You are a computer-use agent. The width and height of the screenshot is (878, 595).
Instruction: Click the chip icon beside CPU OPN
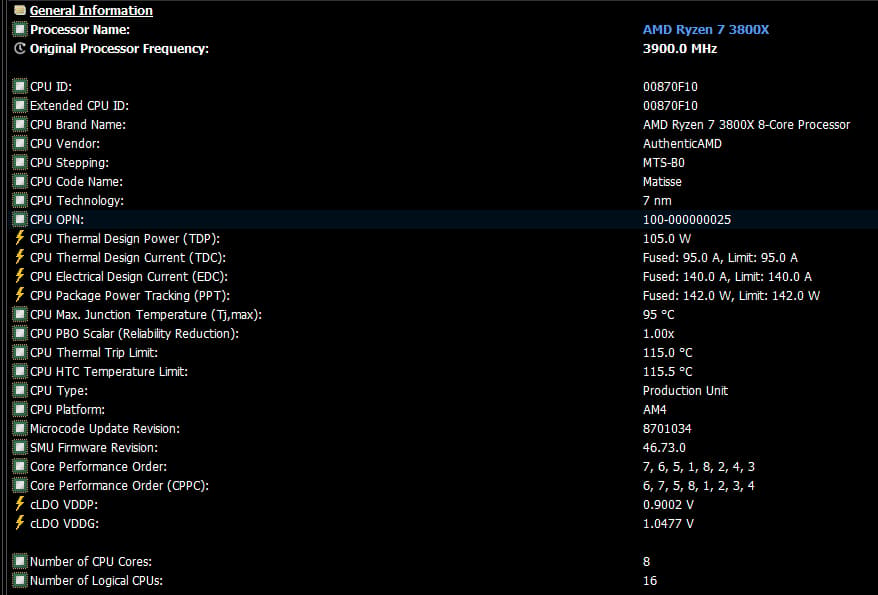[x=20, y=219]
